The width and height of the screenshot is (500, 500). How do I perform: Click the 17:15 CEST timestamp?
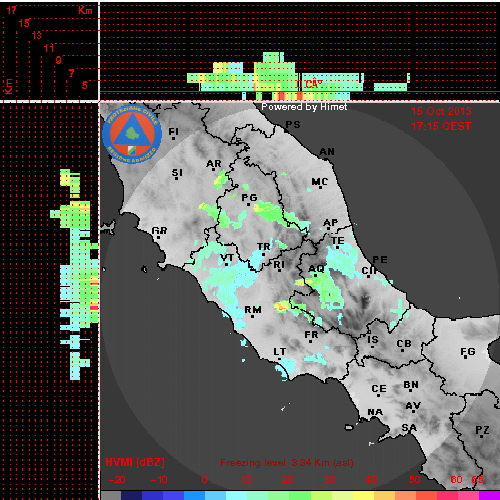tap(441, 126)
